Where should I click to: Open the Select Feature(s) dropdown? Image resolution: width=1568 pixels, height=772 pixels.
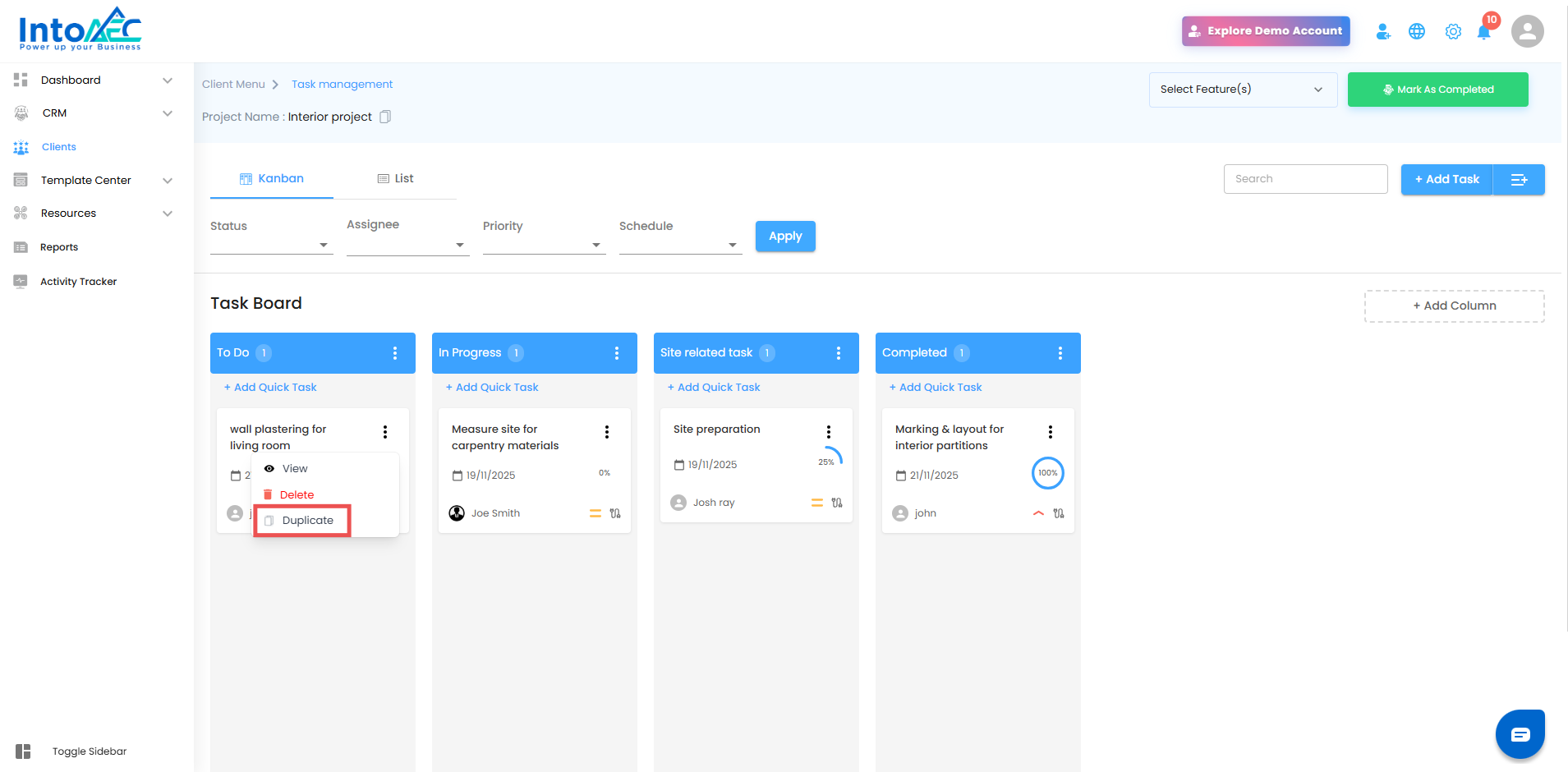[1243, 90]
